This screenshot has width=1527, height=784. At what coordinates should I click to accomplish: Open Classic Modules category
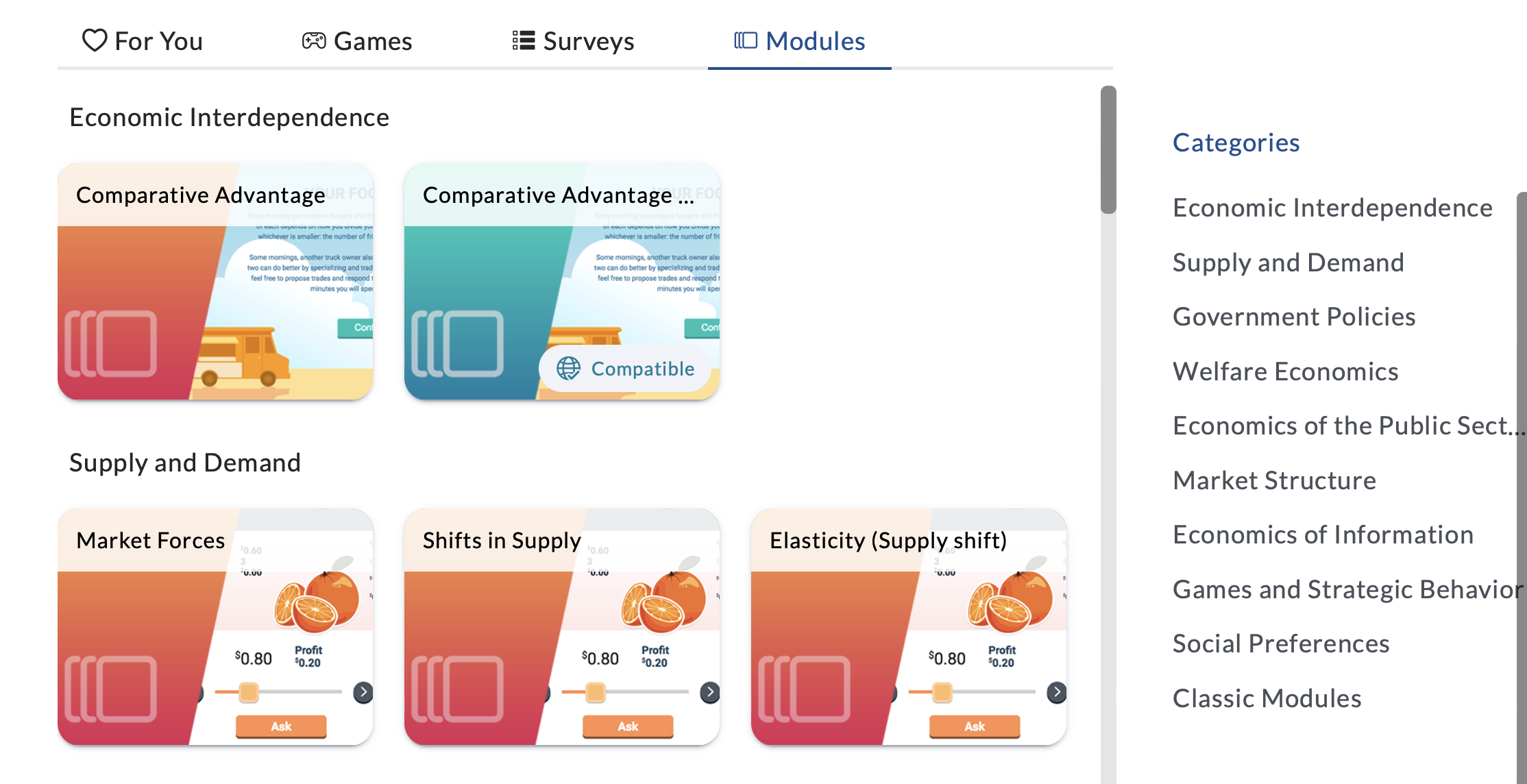tap(1267, 698)
